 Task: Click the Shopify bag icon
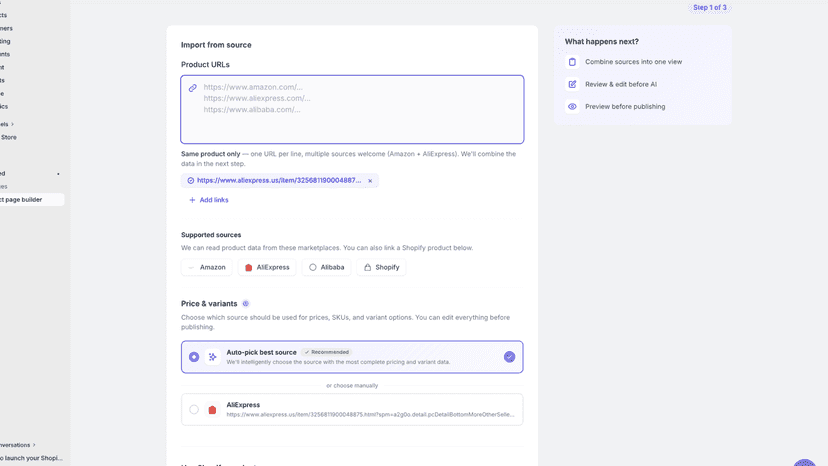[368, 267]
